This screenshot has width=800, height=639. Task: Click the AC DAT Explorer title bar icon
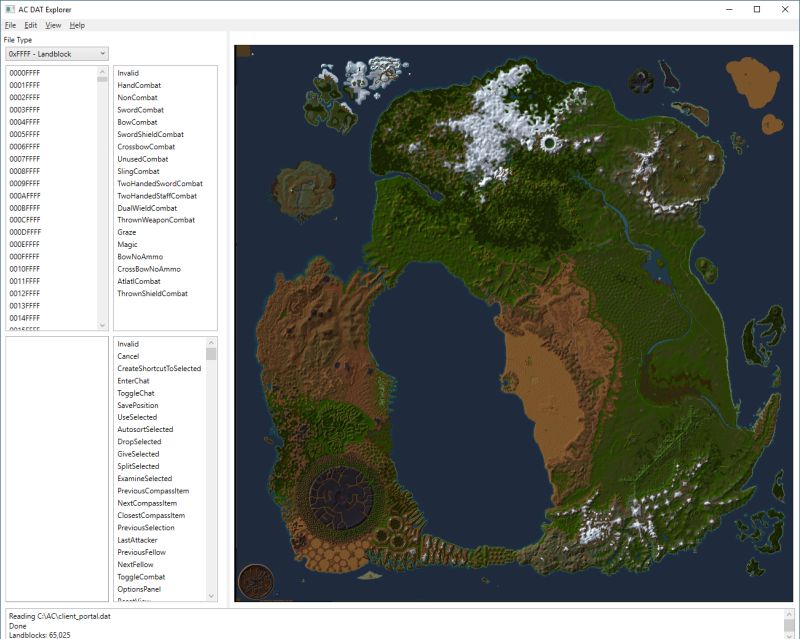10,7
